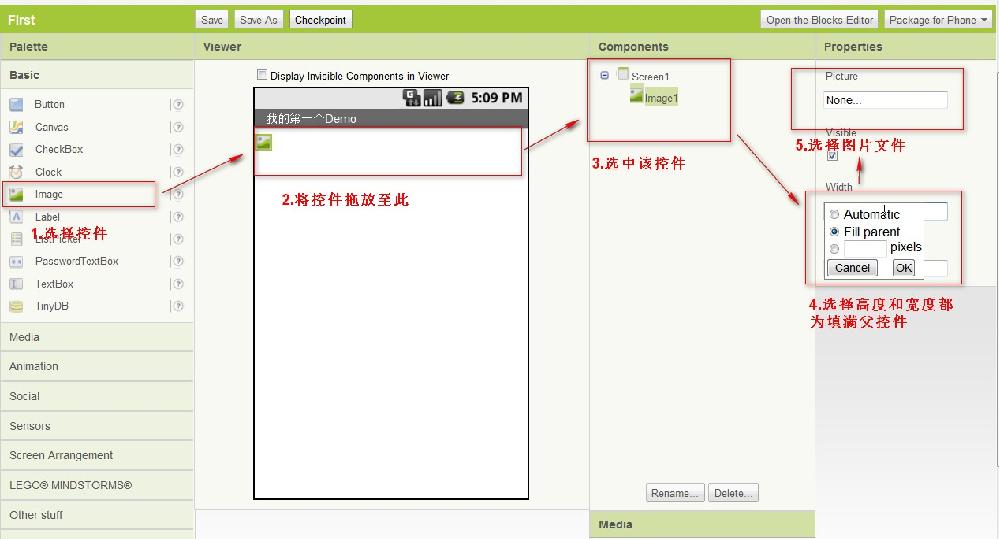Screen dimensions: 999x539
Task: Choose the PasswordTextBox component icon
Action: point(17,261)
